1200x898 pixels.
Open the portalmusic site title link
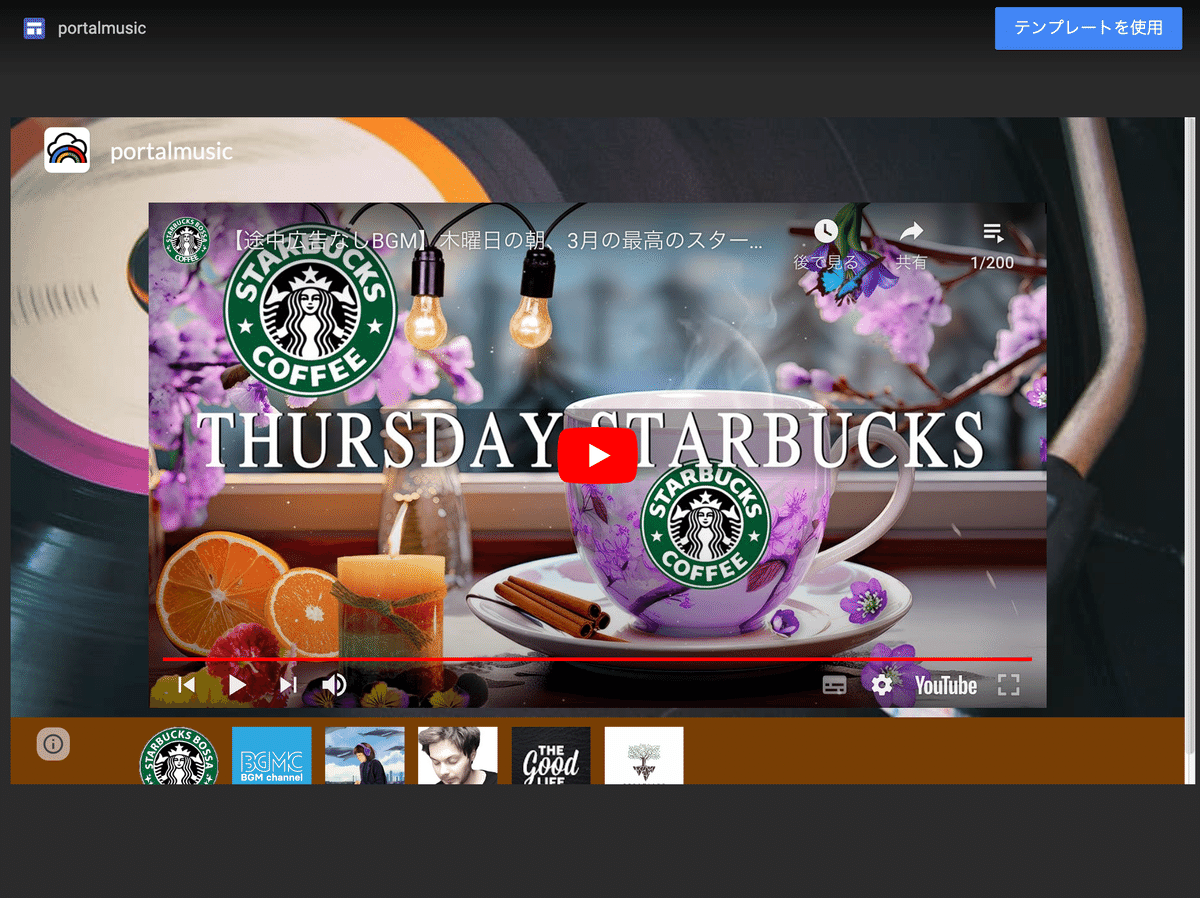coord(171,152)
